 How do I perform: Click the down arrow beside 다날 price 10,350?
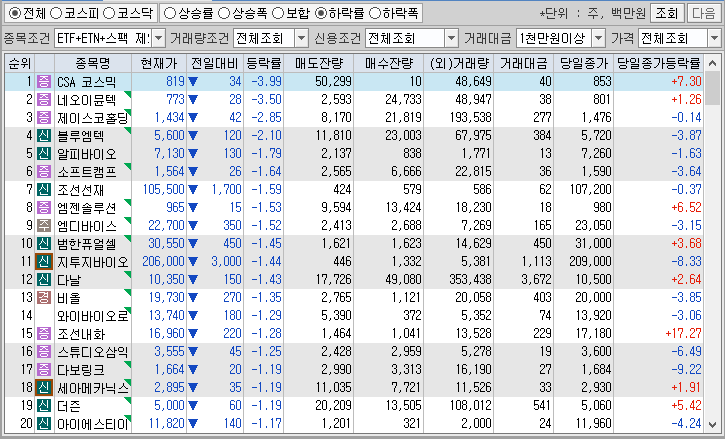pyautogui.click(x=193, y=280)
